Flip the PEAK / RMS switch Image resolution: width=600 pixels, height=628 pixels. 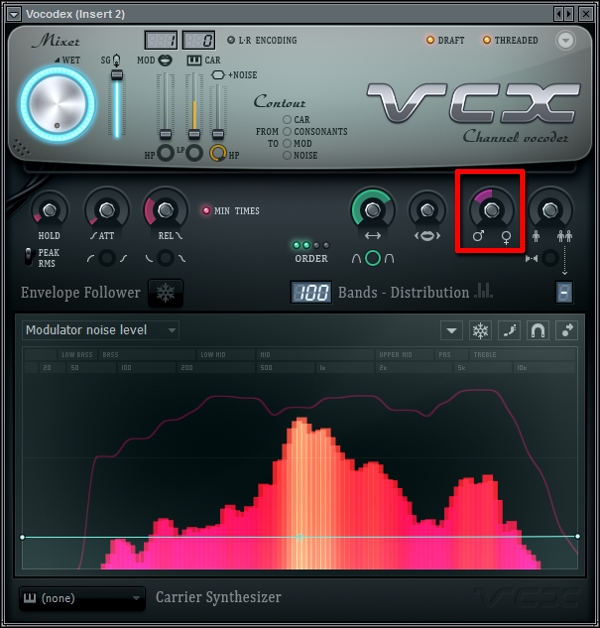(28, 257)
